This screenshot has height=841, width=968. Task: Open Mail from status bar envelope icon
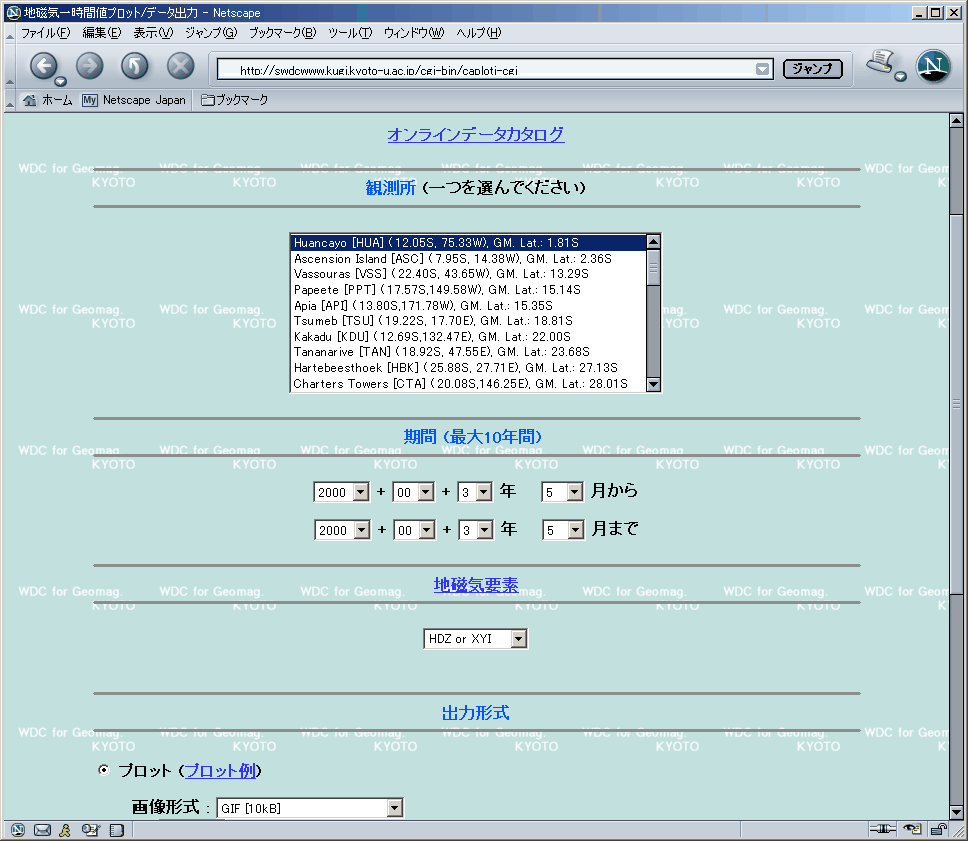42,830
